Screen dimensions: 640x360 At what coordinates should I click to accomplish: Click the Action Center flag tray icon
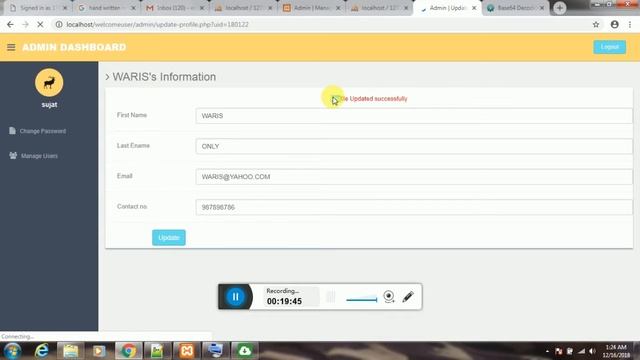tap(559, 351)
